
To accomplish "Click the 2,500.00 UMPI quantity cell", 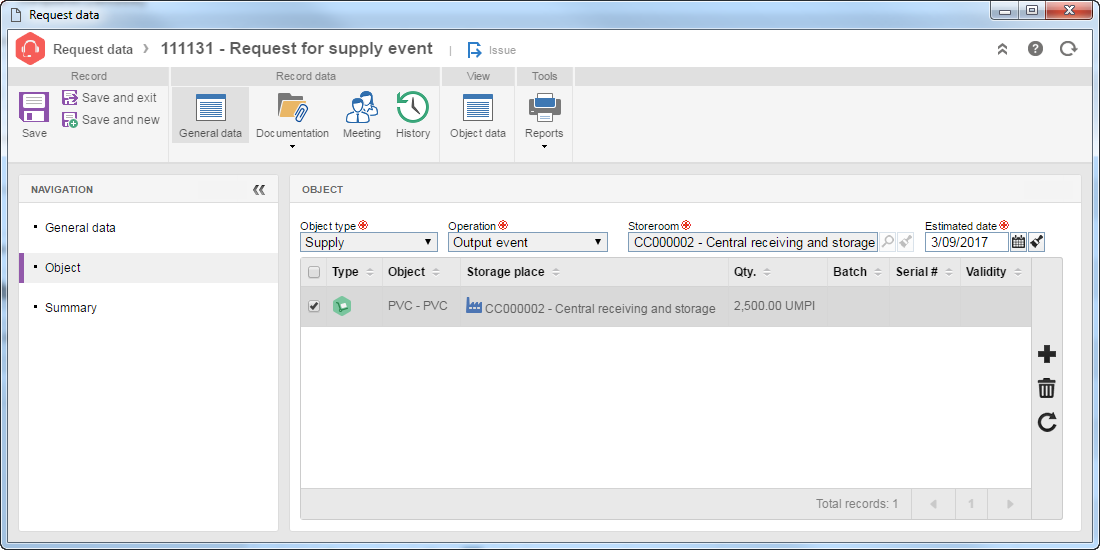I will click(x=774, y=307).
